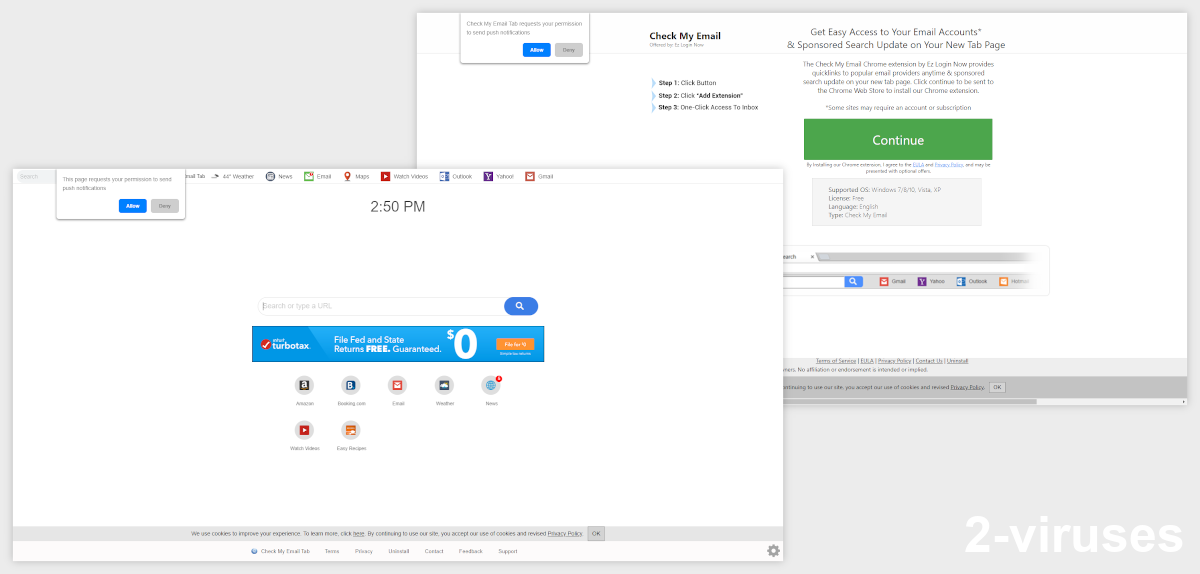Allow push notifications on the new tab page
1200x574 pixels.
click(x=133, y=206)
